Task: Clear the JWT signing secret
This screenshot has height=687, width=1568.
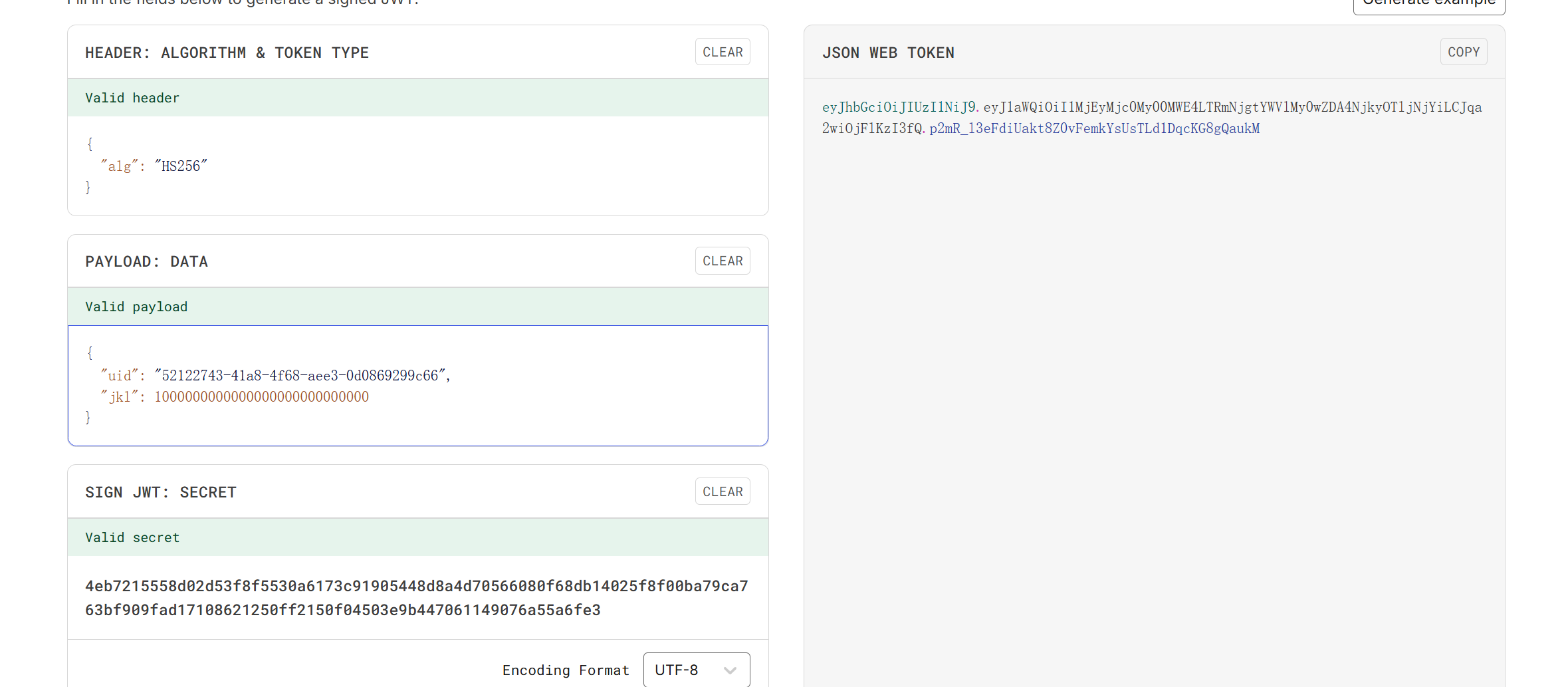Action: [x=722, y=491]
